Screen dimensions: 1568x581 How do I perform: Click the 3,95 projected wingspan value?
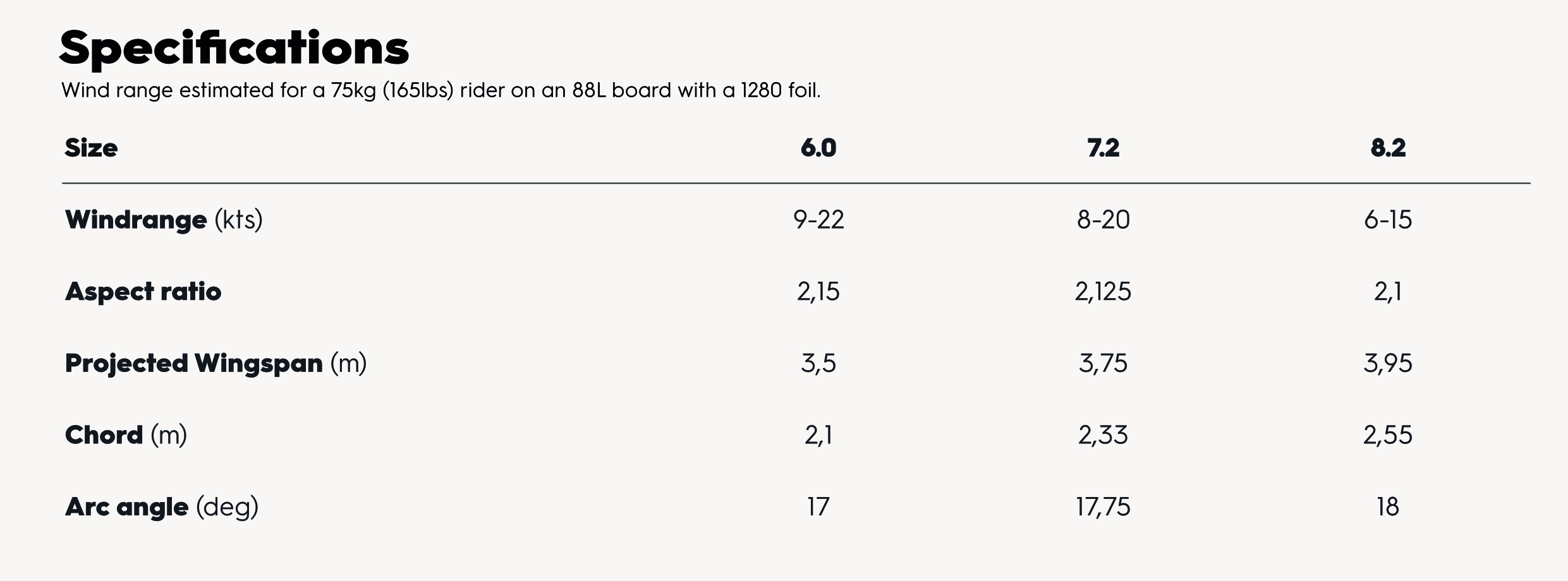[1388, 364]
